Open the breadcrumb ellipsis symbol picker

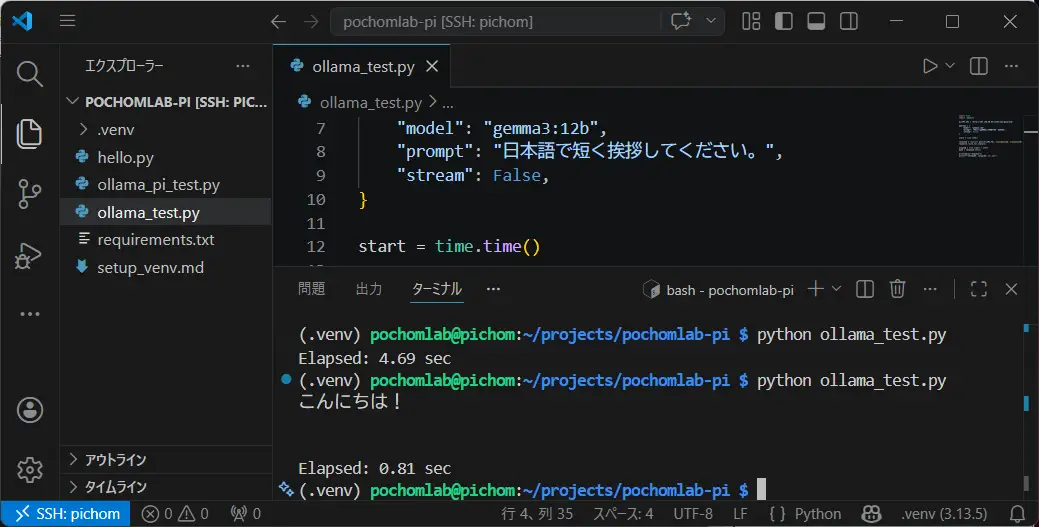click(448, 103)
